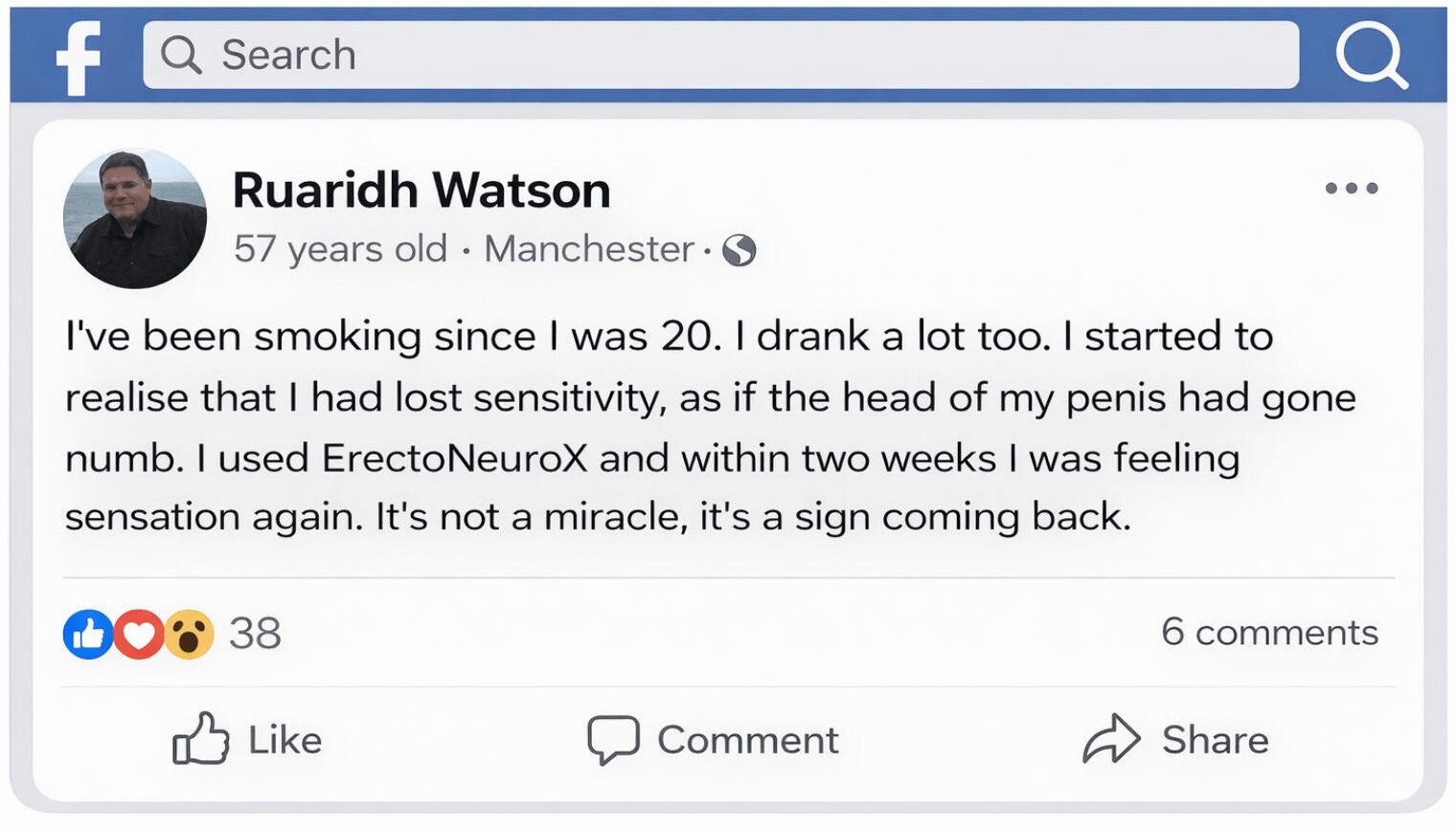Click the Comment speech bubble icon
The width and height of the screenshot is (1456, 833).
pyautogui.click(x=613, y=739)
